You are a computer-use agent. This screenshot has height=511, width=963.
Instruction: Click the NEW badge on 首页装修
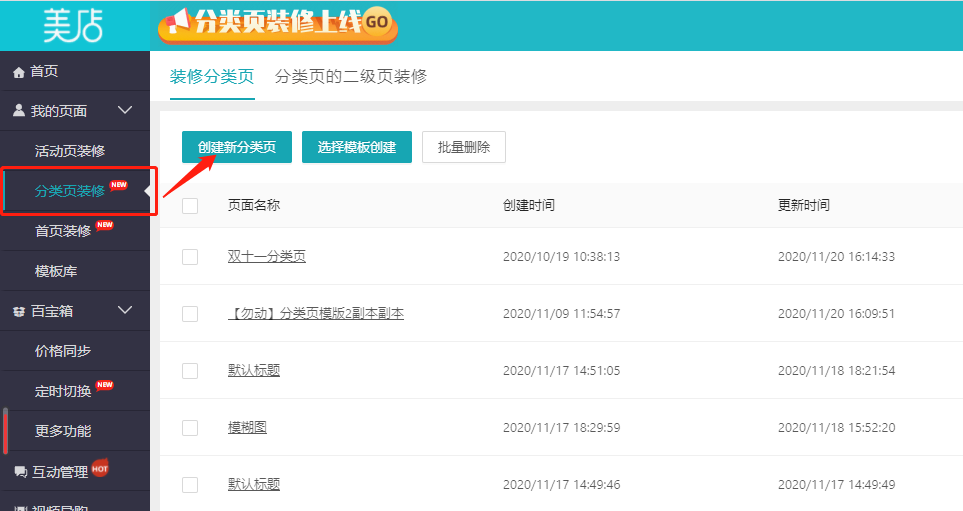coord(105,225)
